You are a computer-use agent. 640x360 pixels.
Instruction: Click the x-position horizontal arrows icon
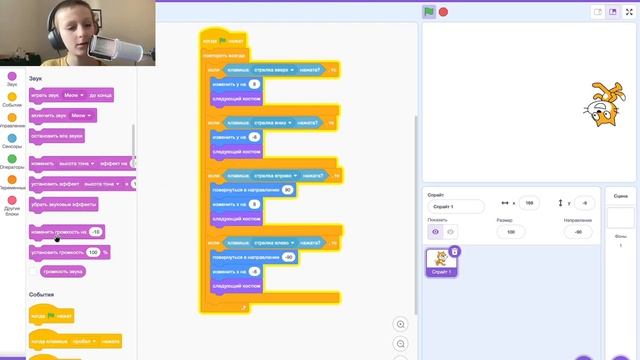tap(505, 203)
